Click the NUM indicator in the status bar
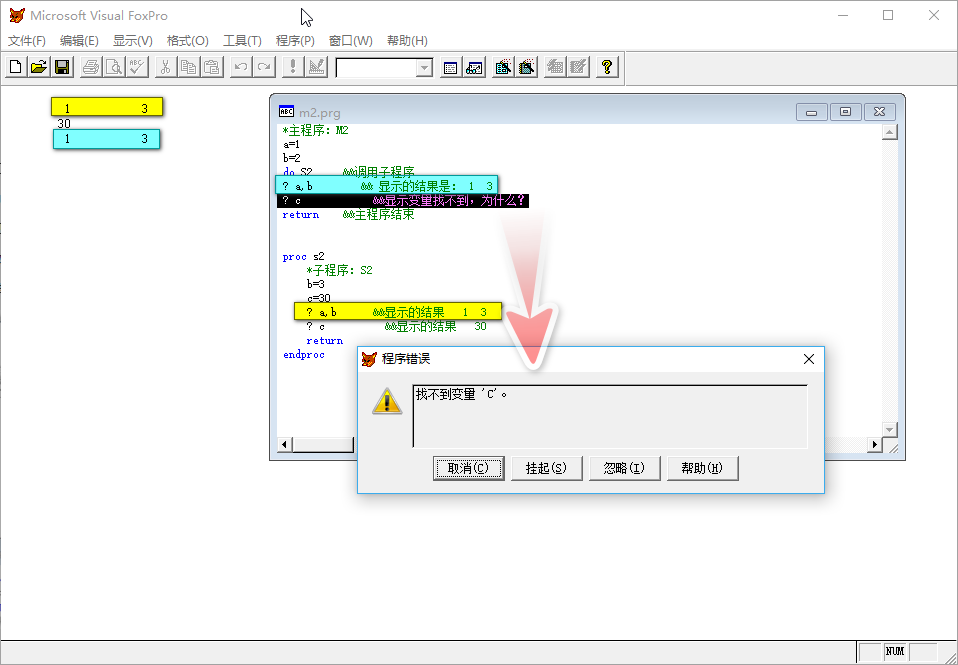This screenshot has width=958, height=665. (895, 652)
